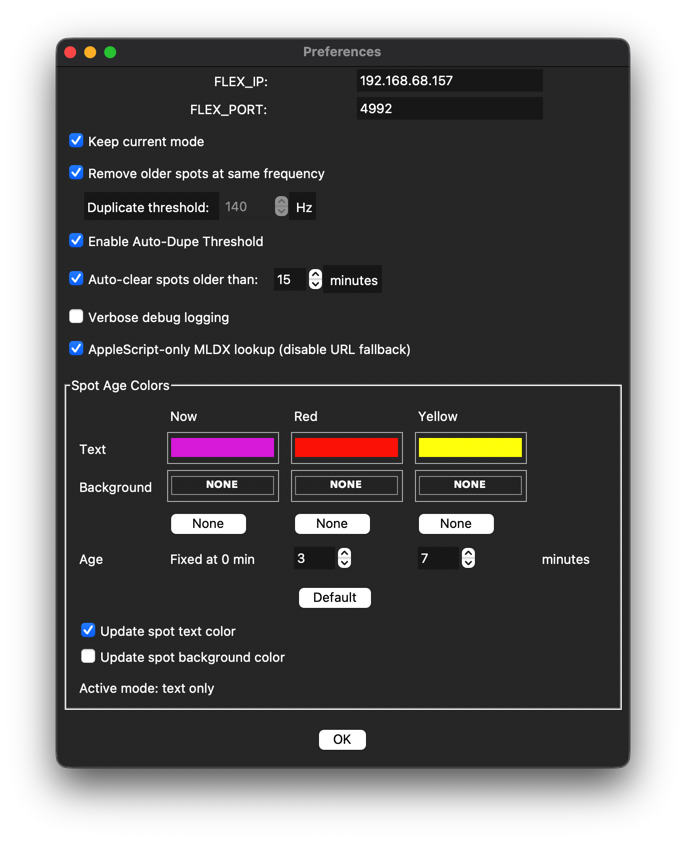Enable Update spot background color
The height and width of the screenshot is (842, 686).
point(88,656)
